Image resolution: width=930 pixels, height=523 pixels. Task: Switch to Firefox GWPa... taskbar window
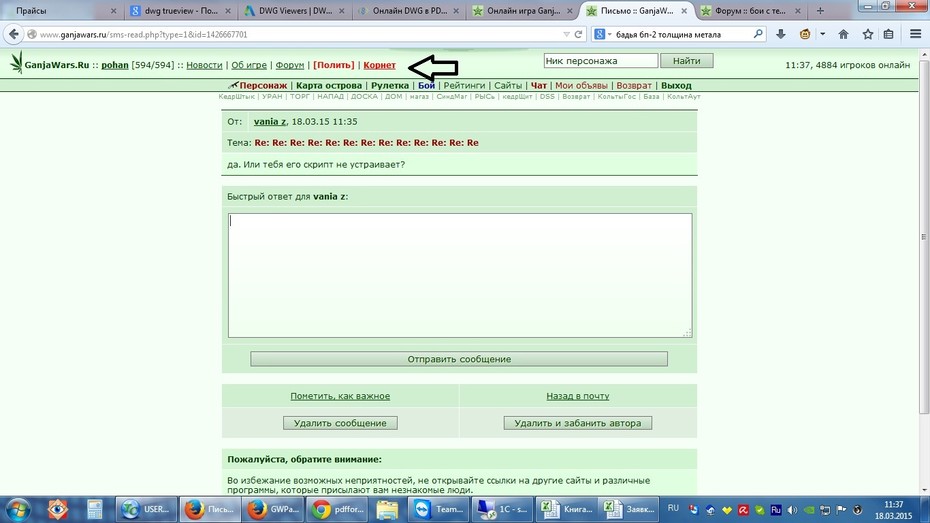(274, 509)
